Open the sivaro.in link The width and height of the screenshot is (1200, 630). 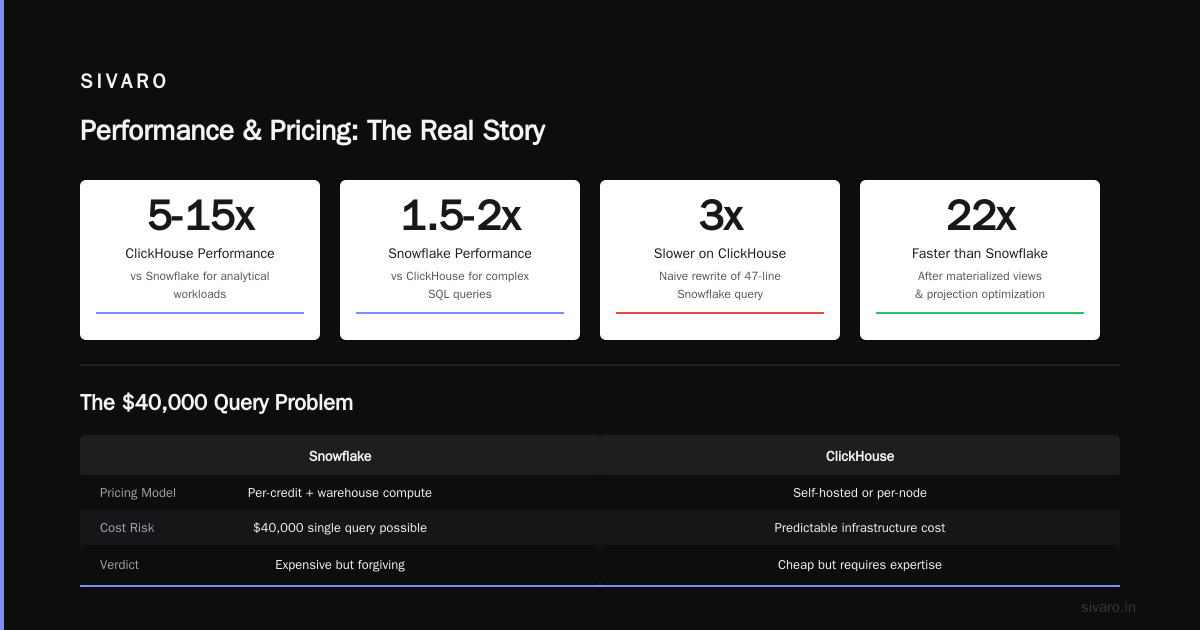pyautogui.click(x=1109, y=607)
